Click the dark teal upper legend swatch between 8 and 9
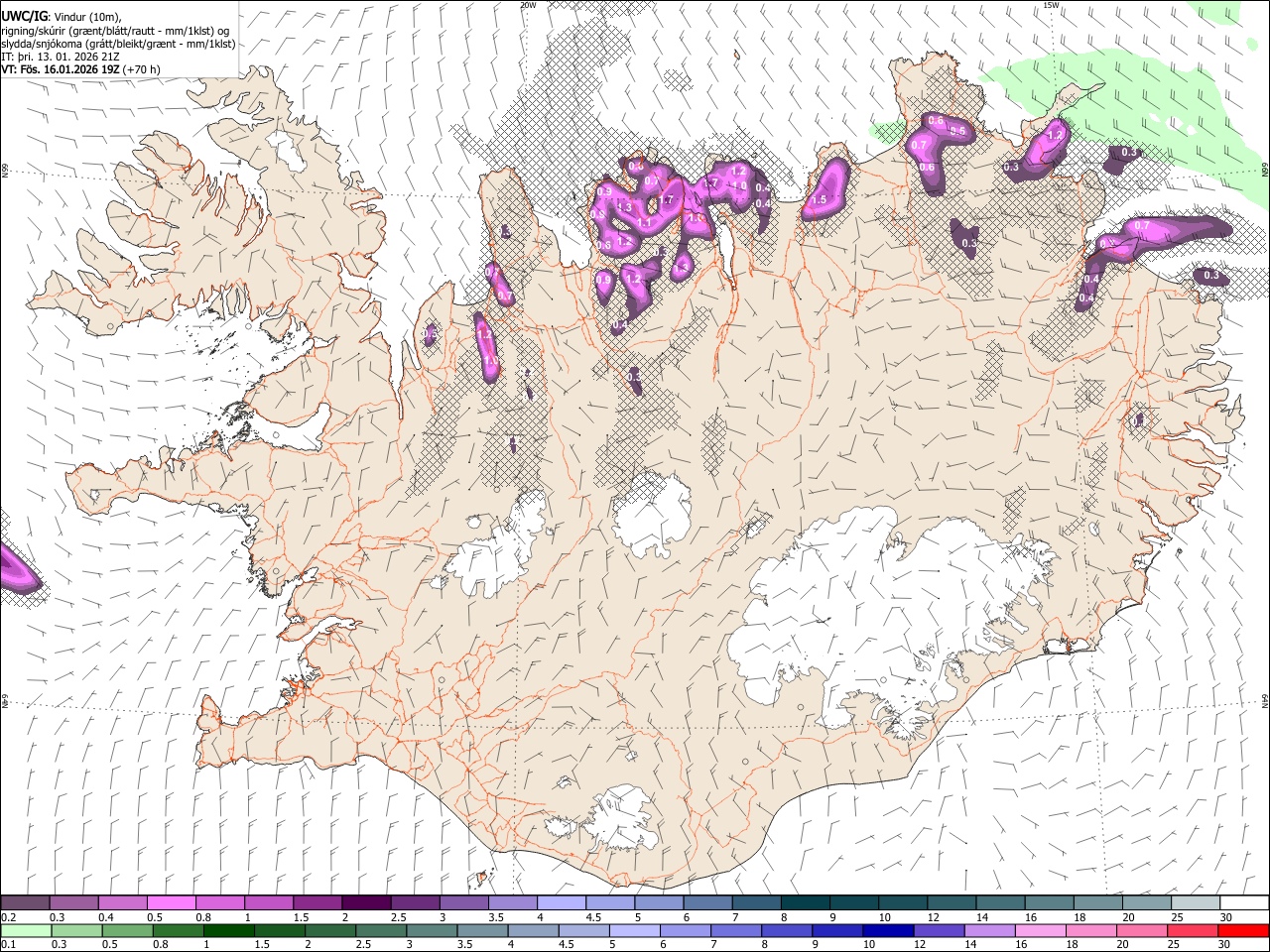 (804, 903)
